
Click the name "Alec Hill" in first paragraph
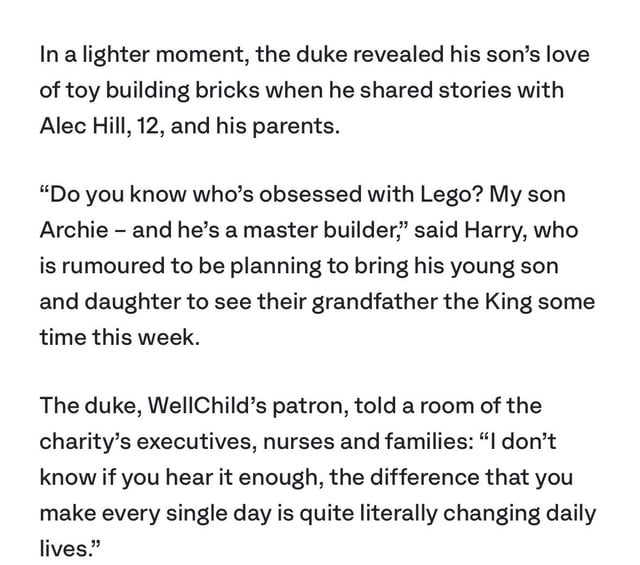coord(85,125)
